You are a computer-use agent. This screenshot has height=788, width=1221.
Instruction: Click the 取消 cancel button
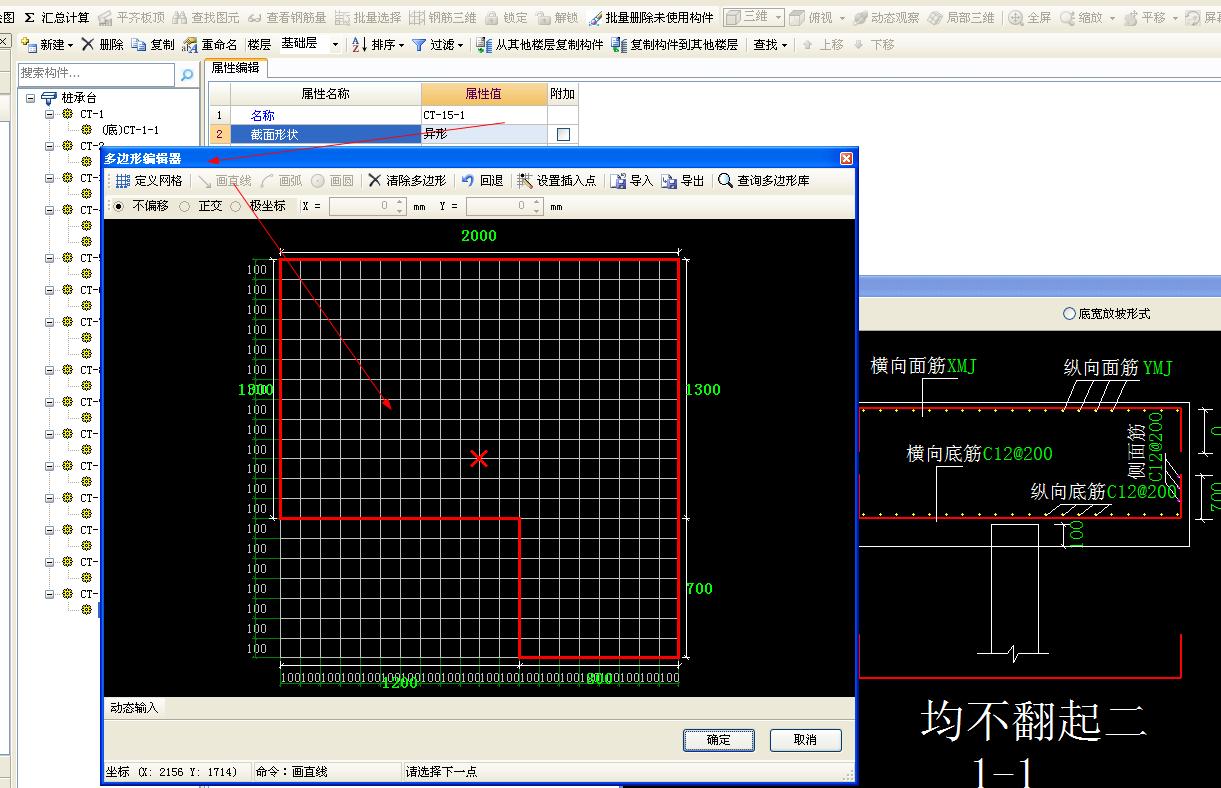(x=805, y=740)
